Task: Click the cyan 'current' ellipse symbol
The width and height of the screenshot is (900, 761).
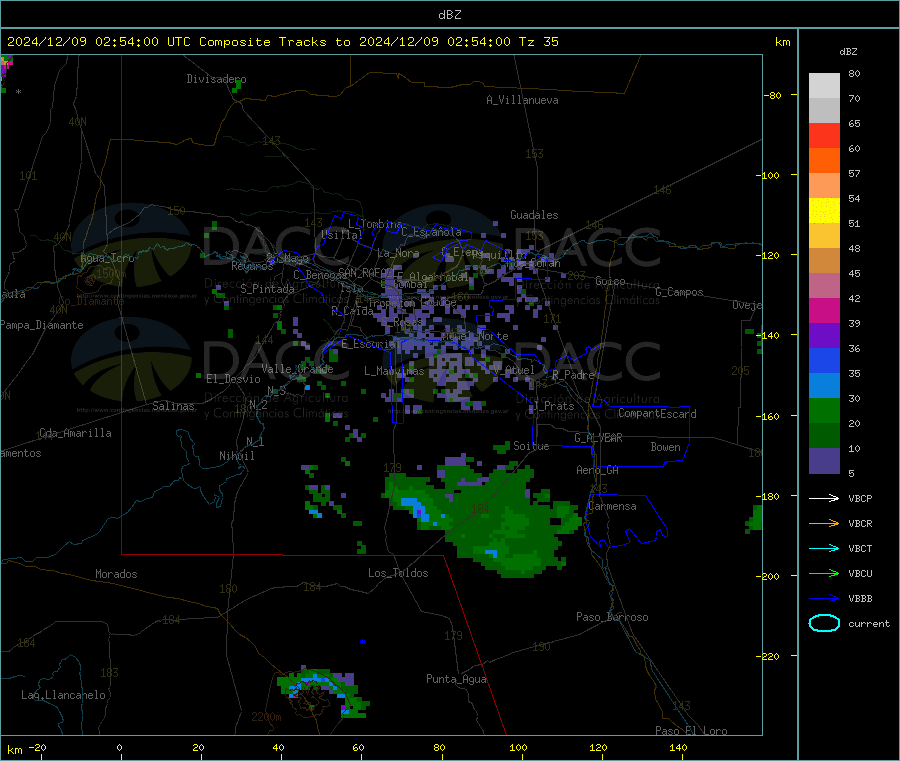Action: pyautogui.click(x=824, y=623)
